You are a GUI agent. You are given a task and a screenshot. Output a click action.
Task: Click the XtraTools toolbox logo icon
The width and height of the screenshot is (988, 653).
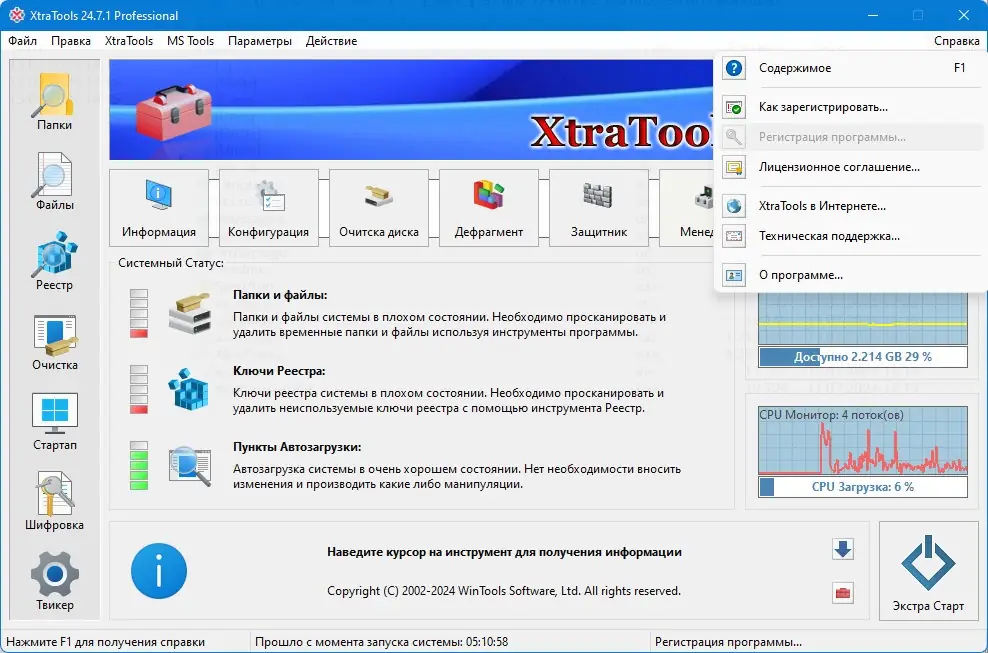[175, 112]
